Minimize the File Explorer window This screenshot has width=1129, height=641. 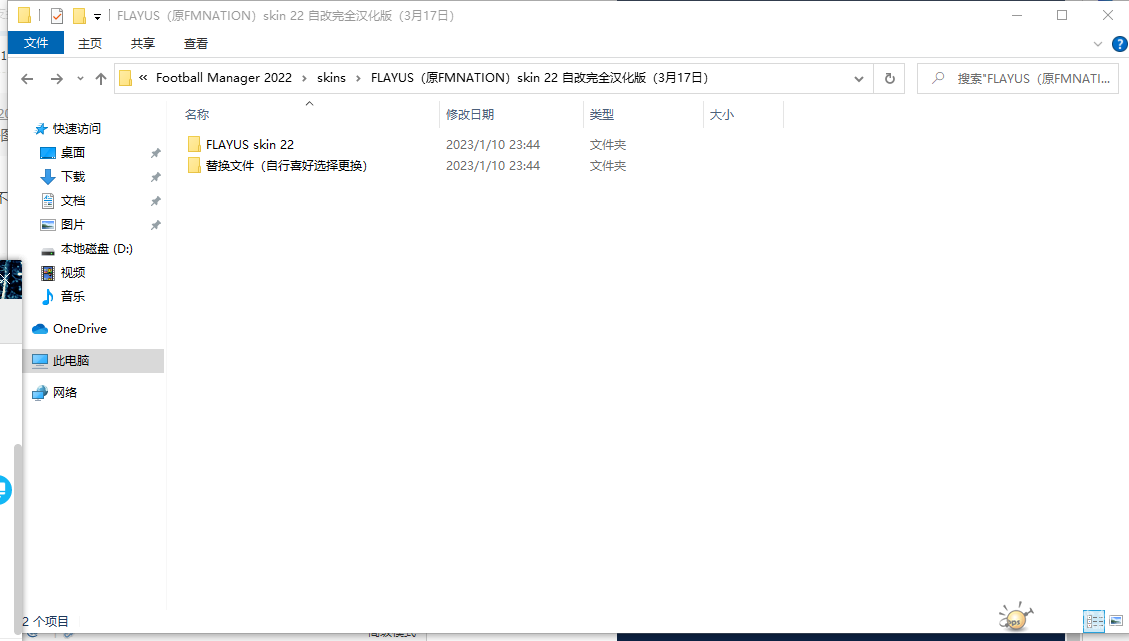pos(1017,15)
